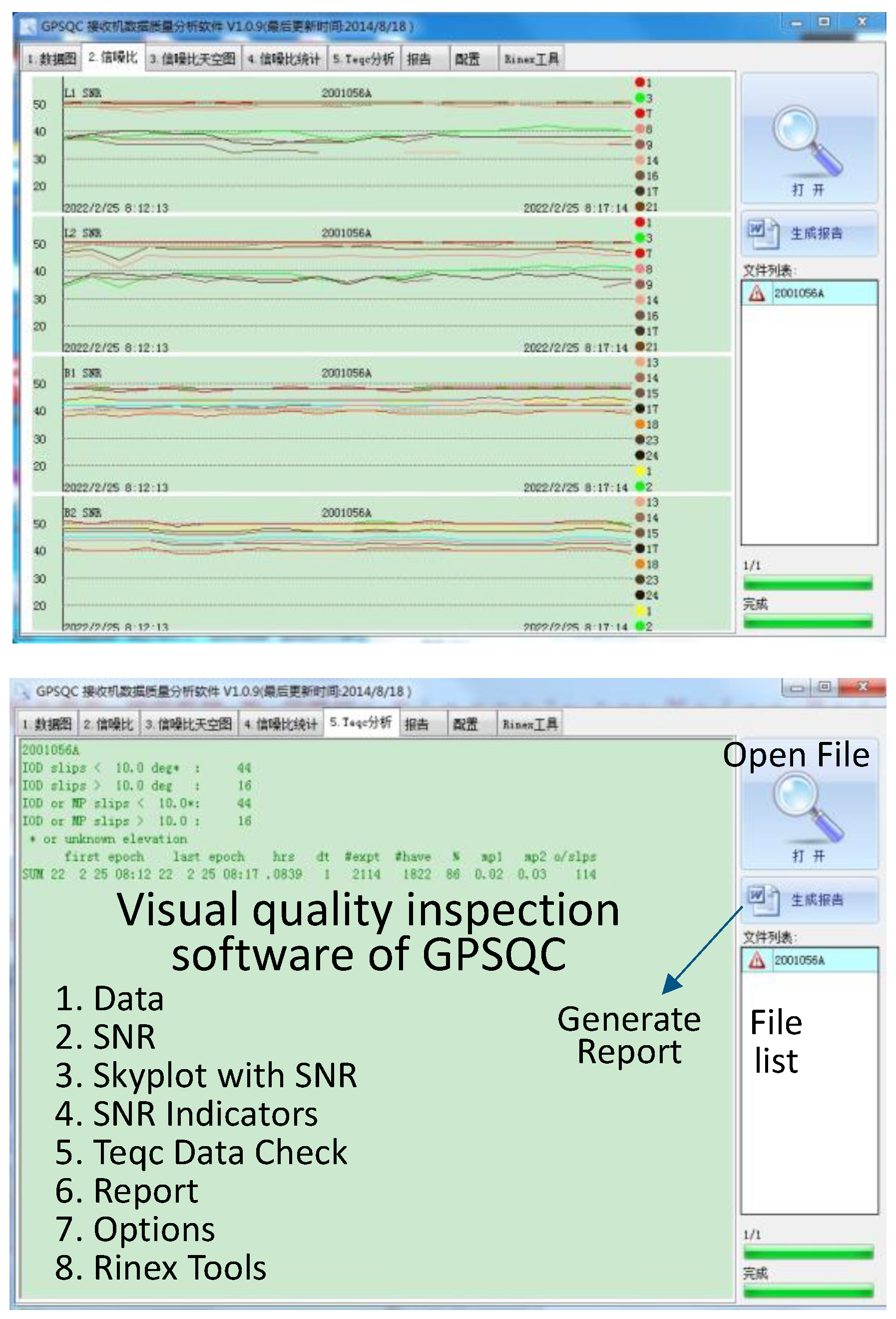The image size is (896, 1319).
Task: Go to 5. Teqc分析 tab in the SNR plots window
Action: [363, 59]
